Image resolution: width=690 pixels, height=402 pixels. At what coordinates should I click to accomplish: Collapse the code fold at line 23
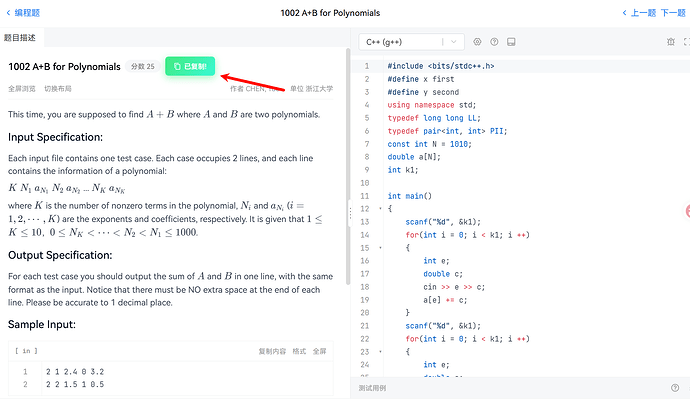[380, 351]
